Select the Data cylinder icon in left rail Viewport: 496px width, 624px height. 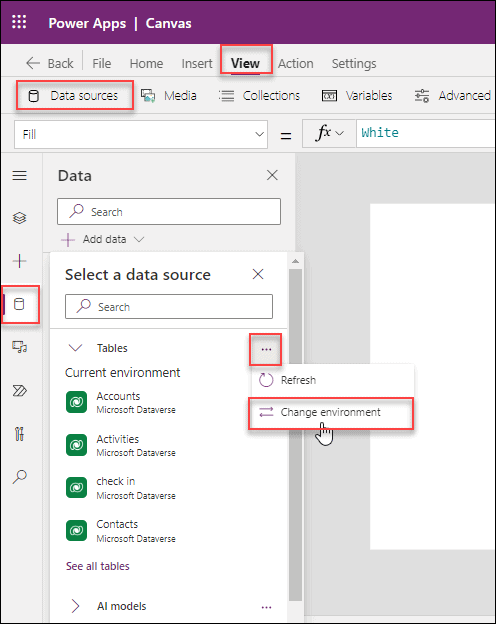coord(20,304)
